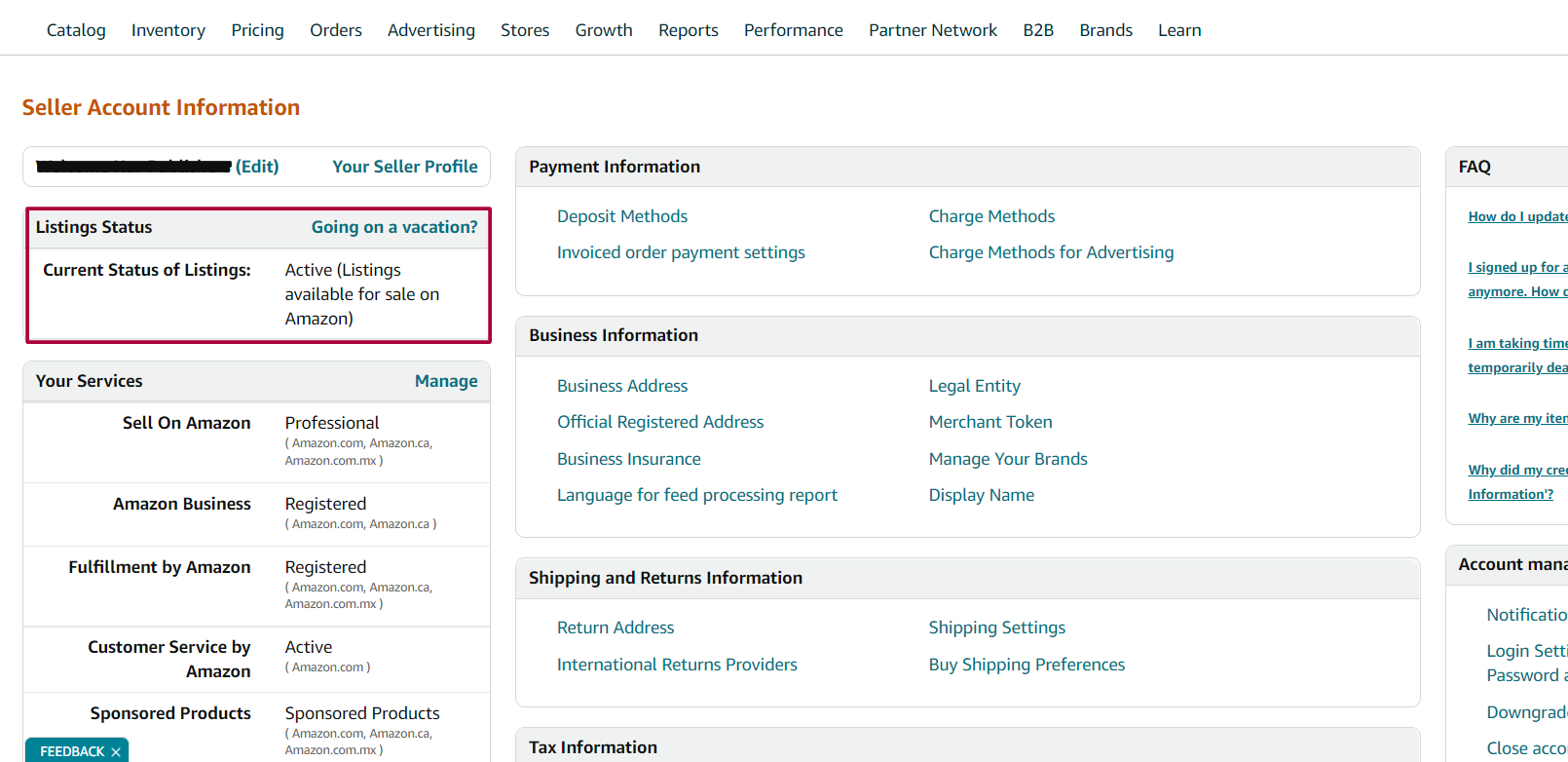Open Business Address
This screenshot has height=762, width=1568.
coord(622,386)
